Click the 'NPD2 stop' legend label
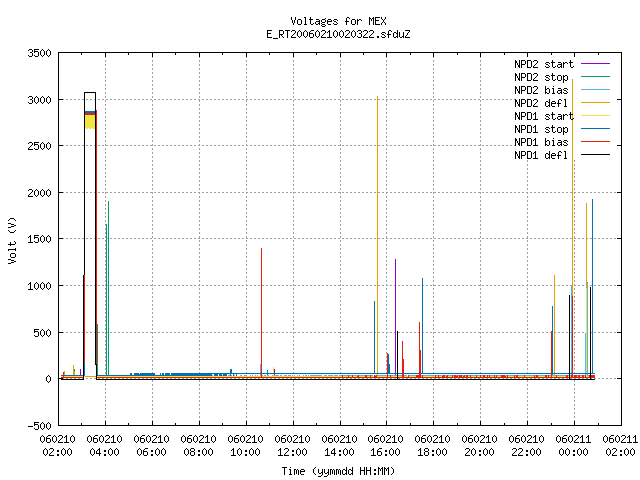640x480 pixels. [x=541, y=77]
